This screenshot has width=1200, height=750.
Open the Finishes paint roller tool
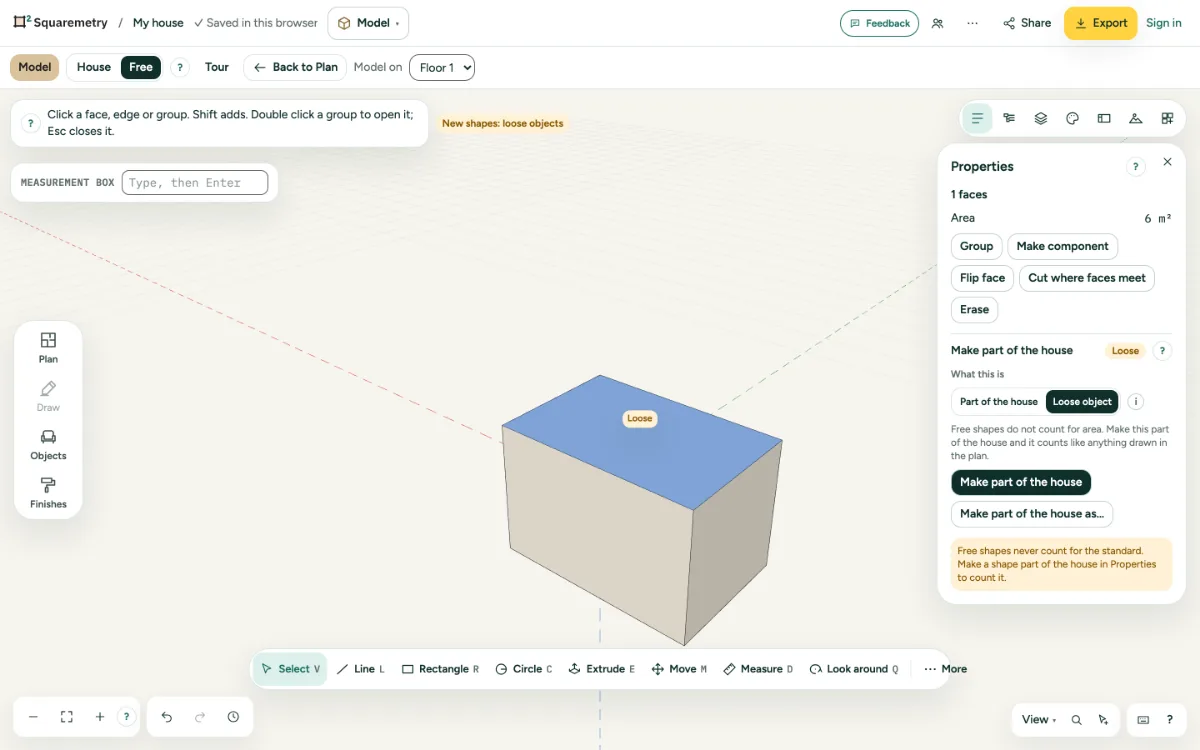[48, 493]
